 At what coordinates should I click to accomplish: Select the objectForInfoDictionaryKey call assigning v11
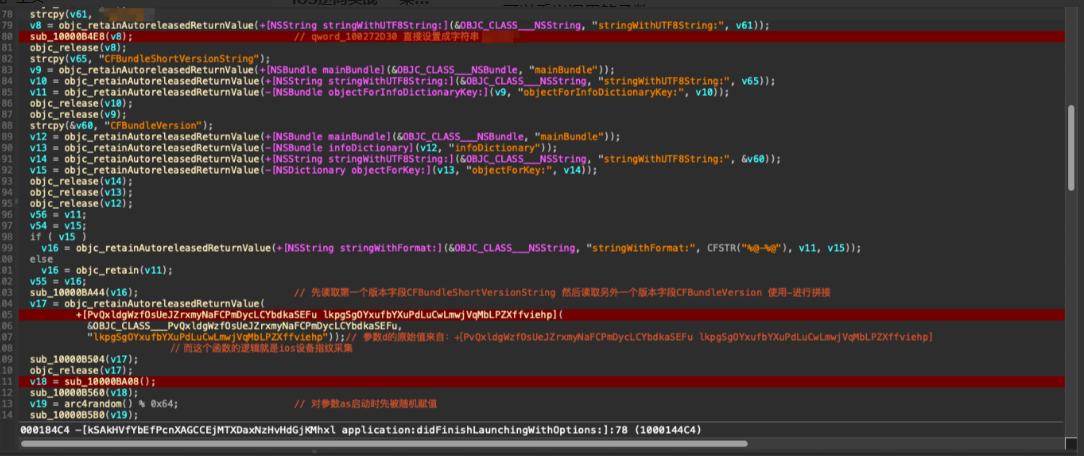[x=379, y=93]
